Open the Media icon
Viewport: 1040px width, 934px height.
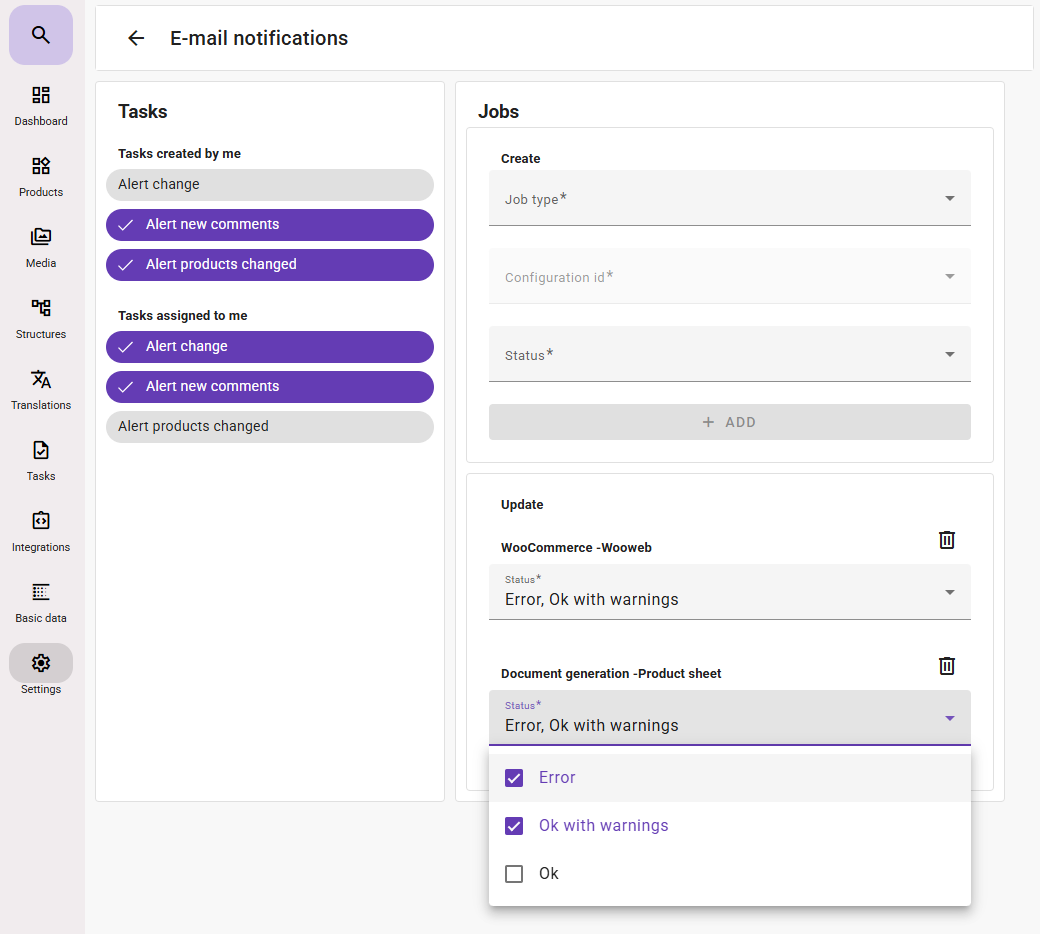point(40,237)
